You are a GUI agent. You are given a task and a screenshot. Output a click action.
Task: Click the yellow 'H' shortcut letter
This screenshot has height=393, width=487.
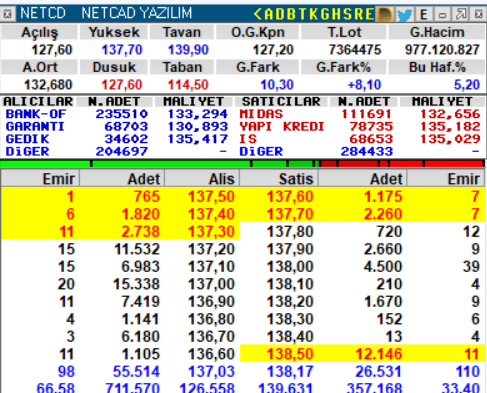click(336, 14)
